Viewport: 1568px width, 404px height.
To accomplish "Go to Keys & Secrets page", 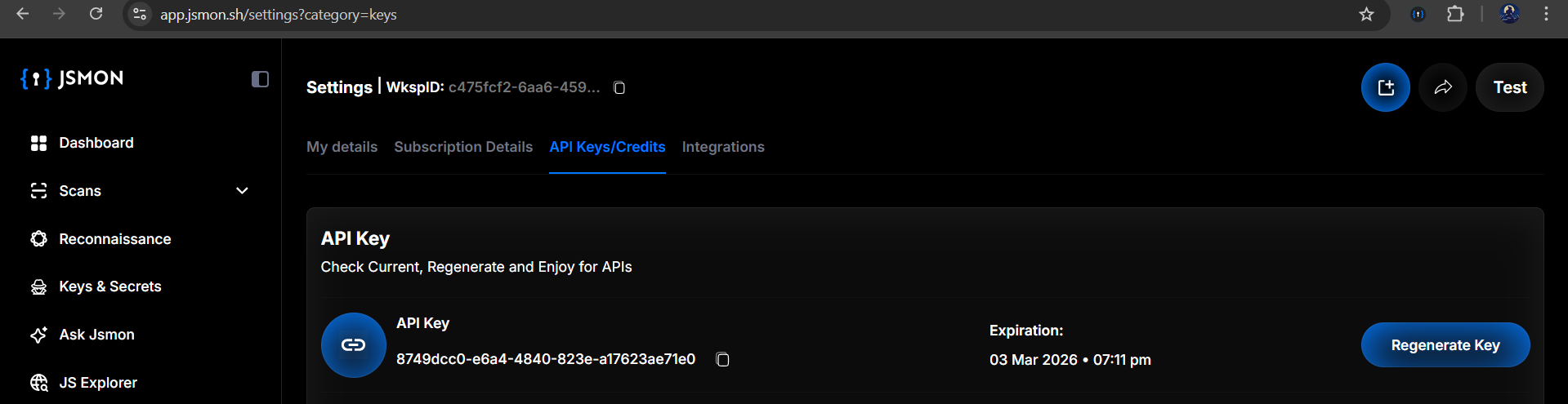I will click(109, 286).
